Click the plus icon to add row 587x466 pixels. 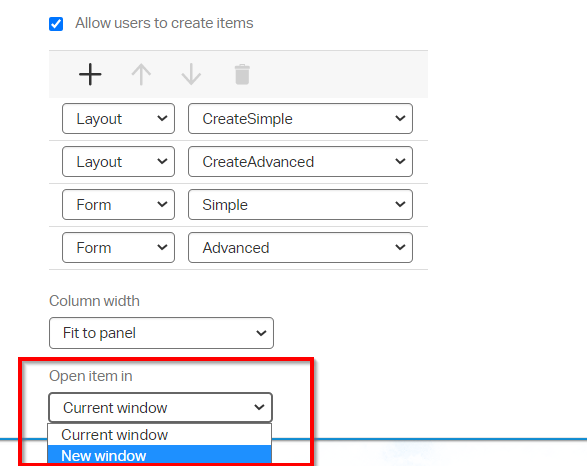tap(90, 74)
